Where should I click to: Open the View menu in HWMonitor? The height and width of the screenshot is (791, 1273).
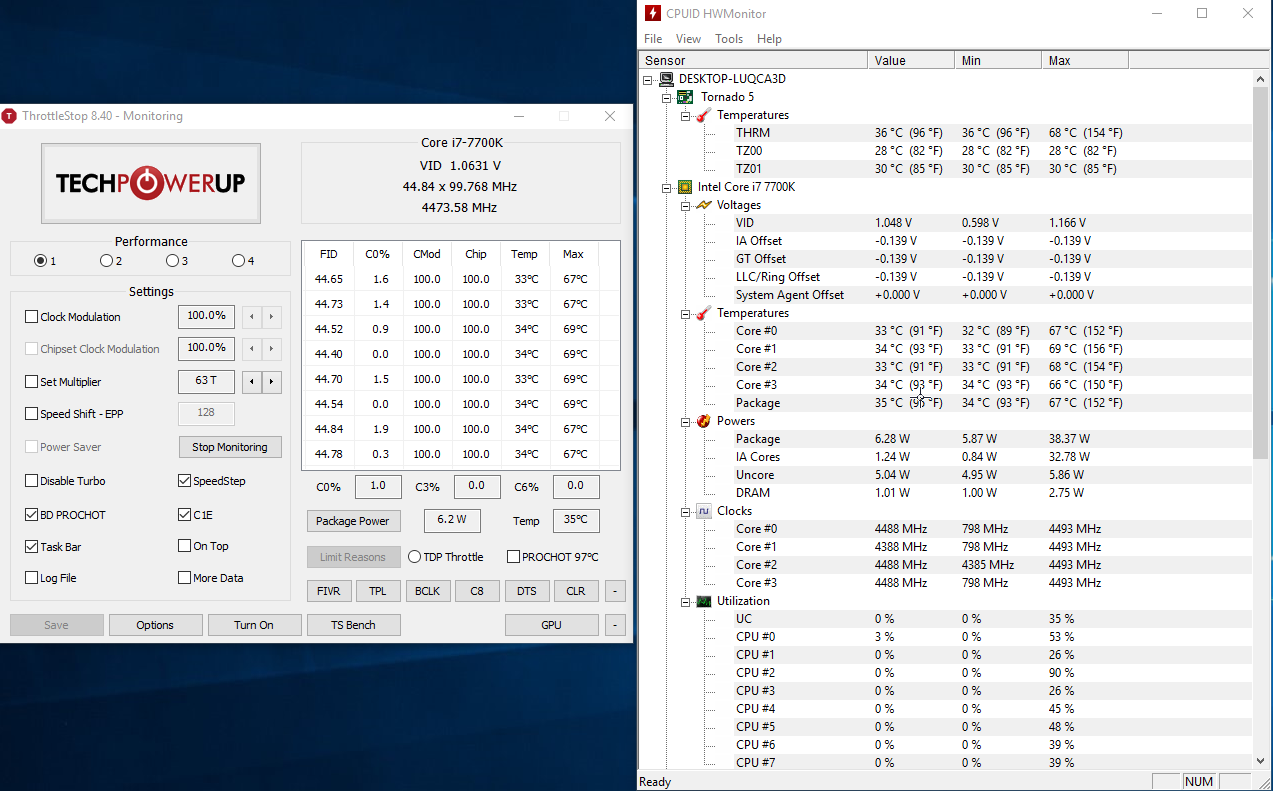688,39
